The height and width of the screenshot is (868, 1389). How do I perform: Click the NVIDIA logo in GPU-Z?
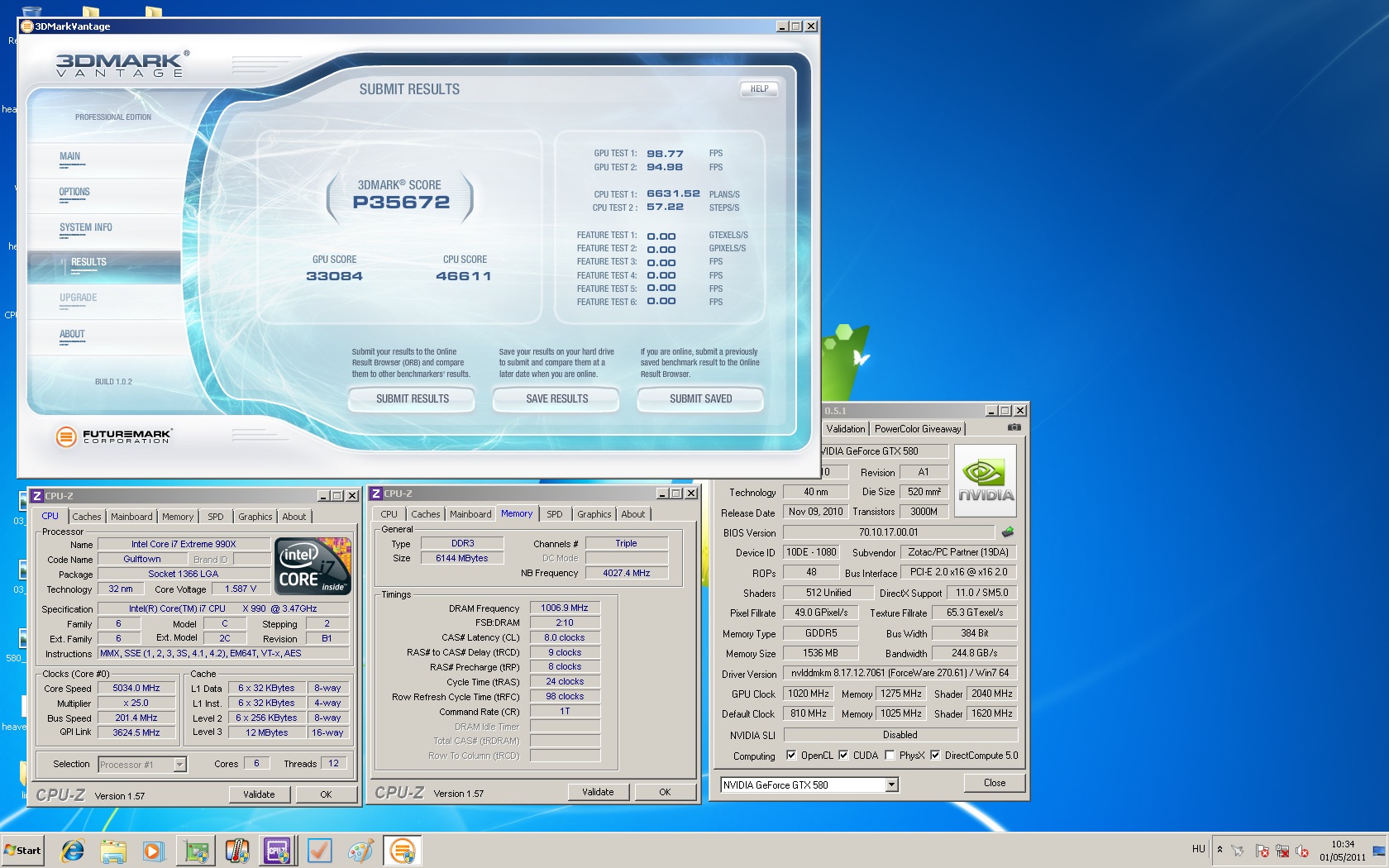[986, 480]
